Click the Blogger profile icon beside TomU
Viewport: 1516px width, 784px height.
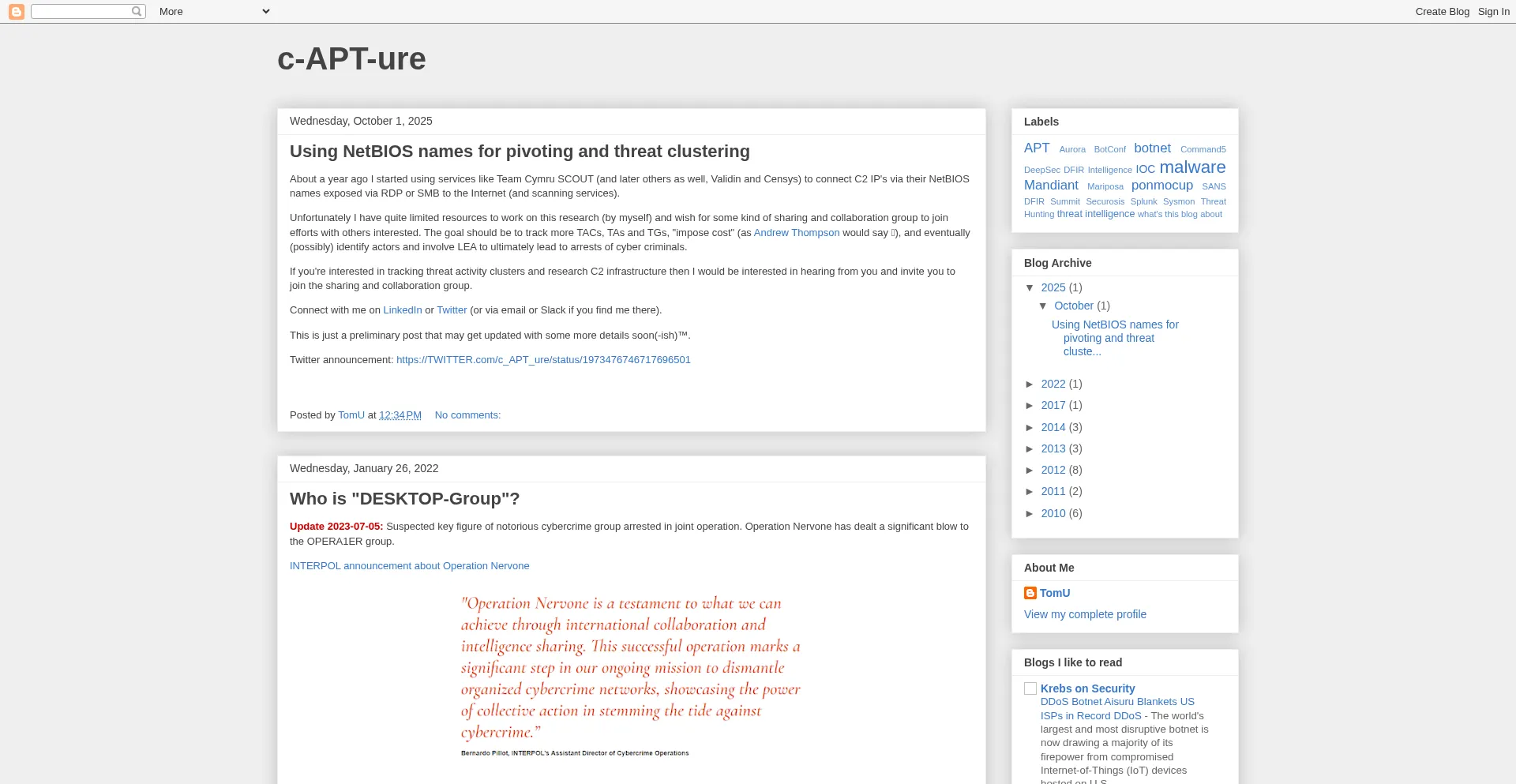(x=1030, y=593)
